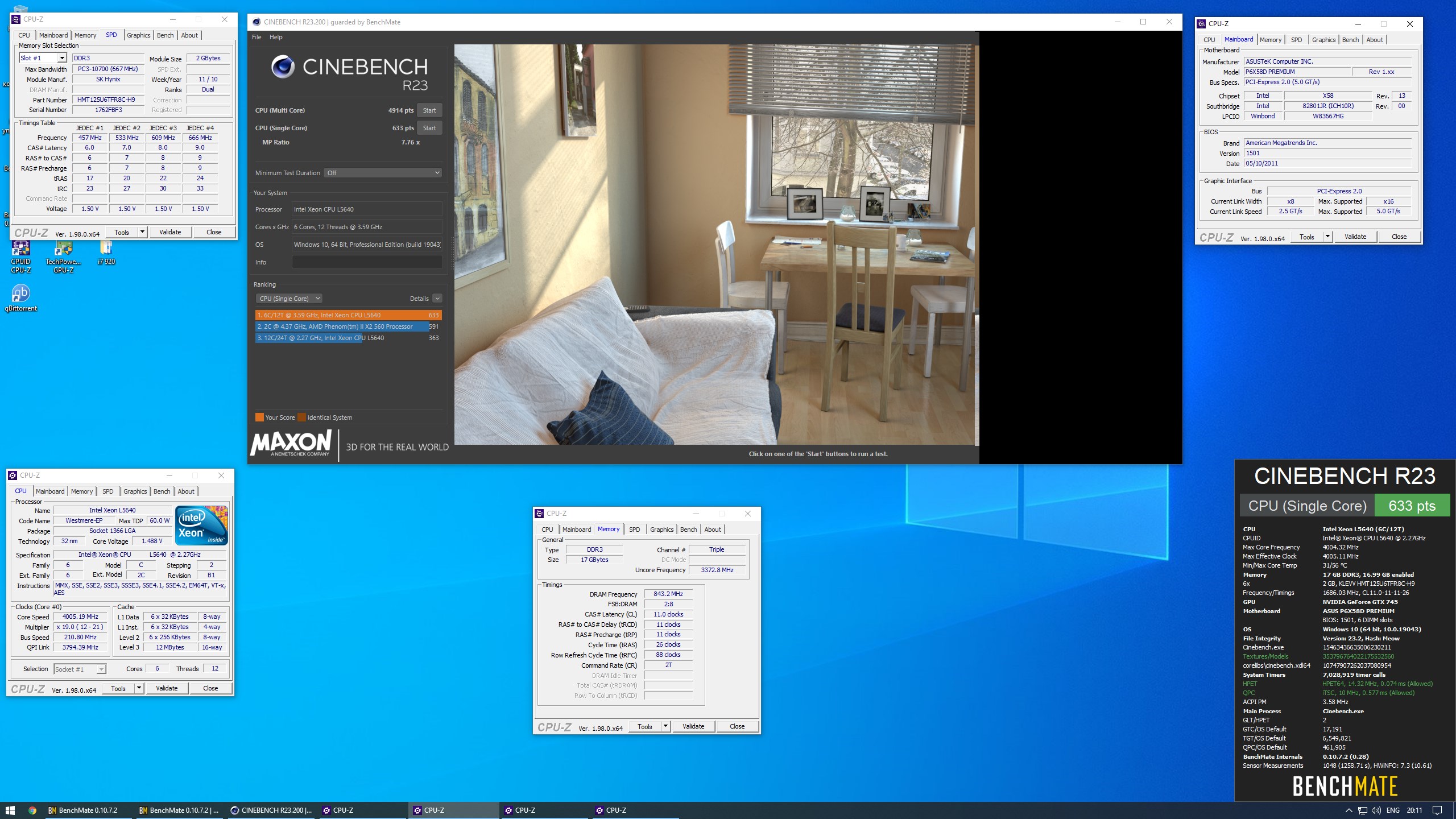Click the 633 pts score in BenchMate panel
The width and height of the screenshot is (1456, 819).
tap(1412, 506)
